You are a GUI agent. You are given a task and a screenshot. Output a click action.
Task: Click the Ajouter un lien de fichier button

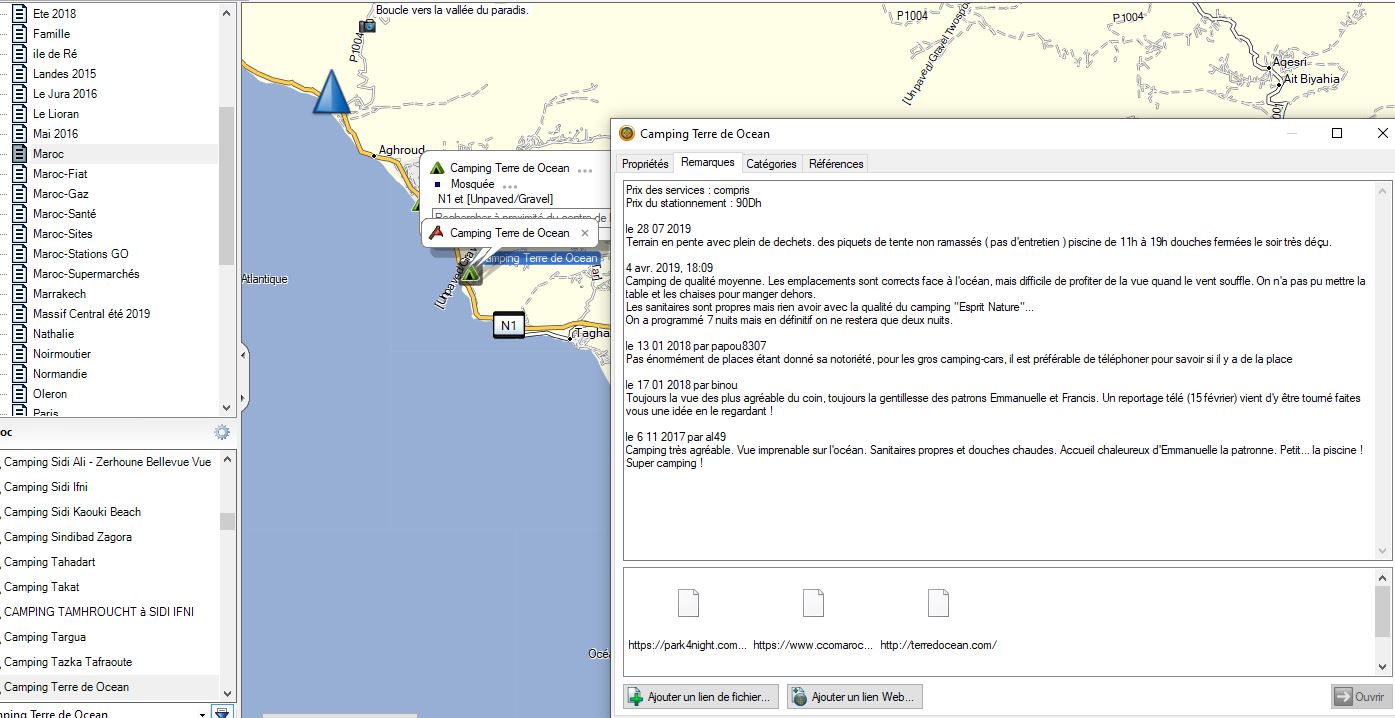pos(701,697)
